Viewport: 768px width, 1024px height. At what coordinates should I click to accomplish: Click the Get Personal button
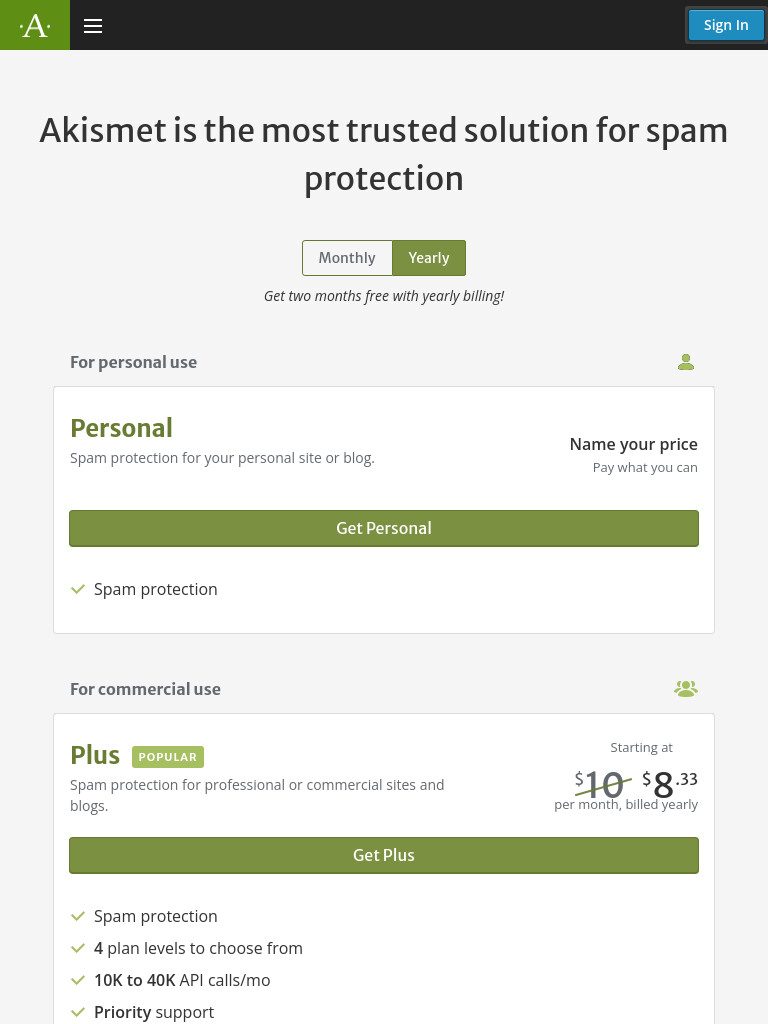[x=384, y=528]
